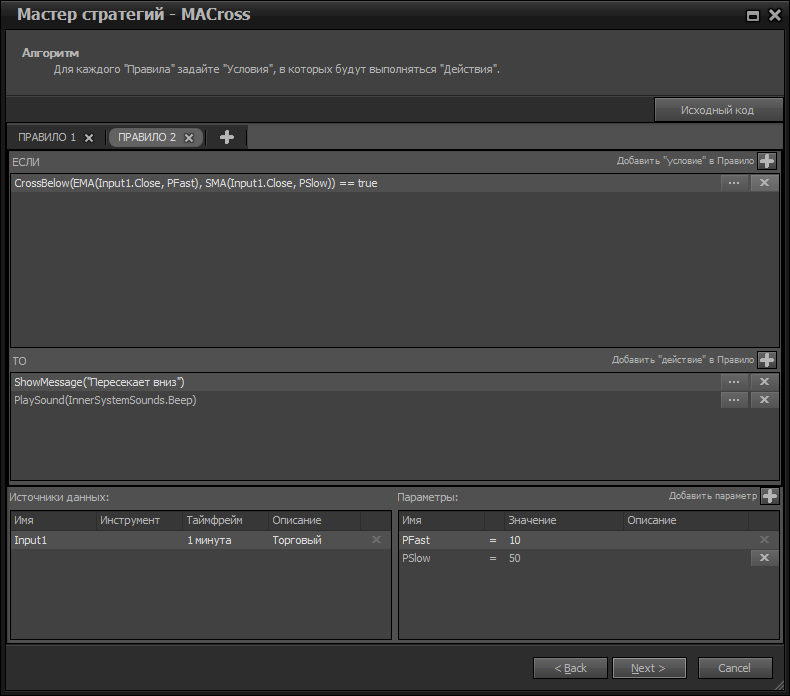This screenshot has height=696, width=790.
Task: Remove the ShowMessage action
Action: pyautogui.click(x=764, y=382)
